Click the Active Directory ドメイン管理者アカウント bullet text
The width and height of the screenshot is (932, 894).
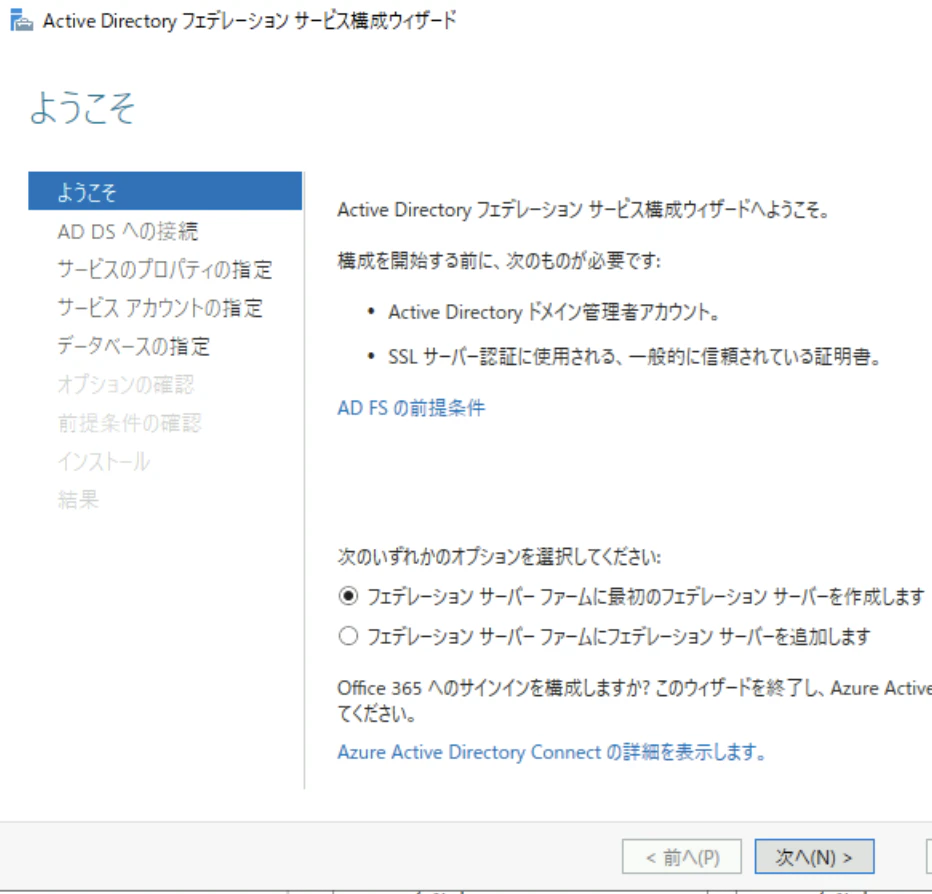coord(554,312)
